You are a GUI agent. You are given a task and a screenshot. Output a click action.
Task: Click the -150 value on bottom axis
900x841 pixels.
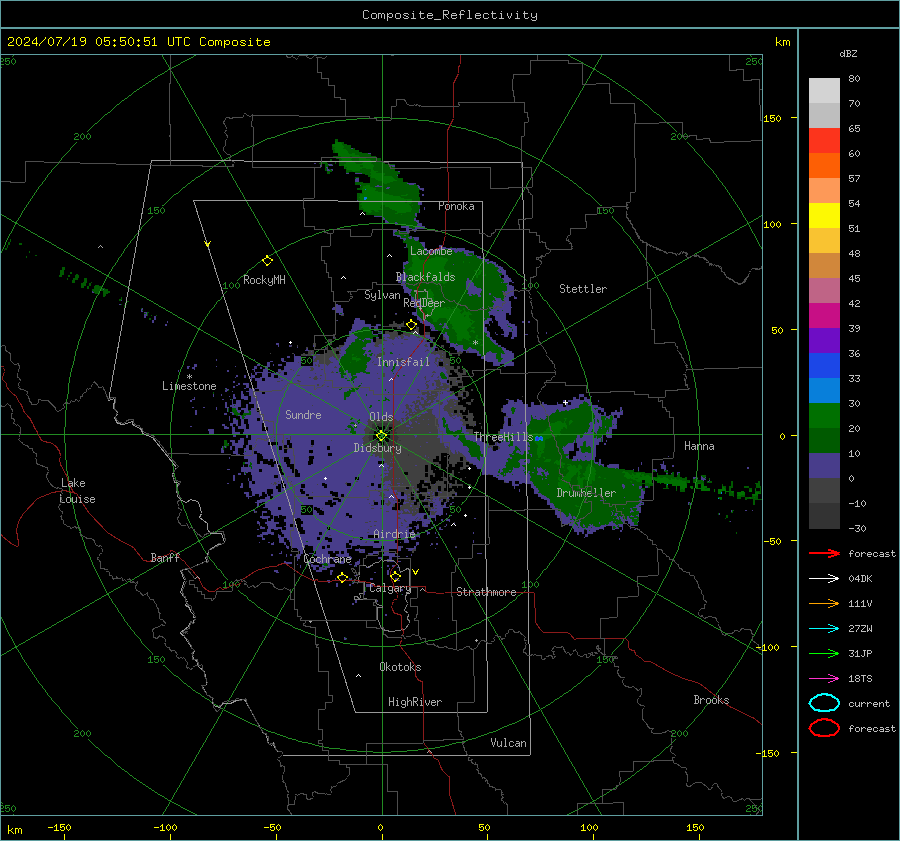[x=59, y=827]
